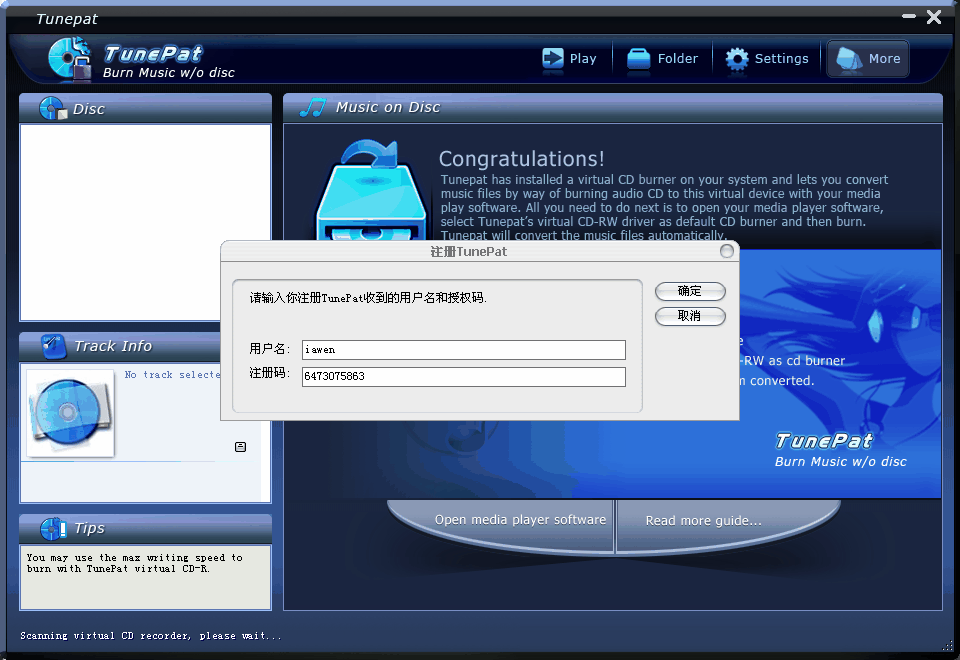
Task: Click the small tag icon in Track Info
Action: point(240,447)
